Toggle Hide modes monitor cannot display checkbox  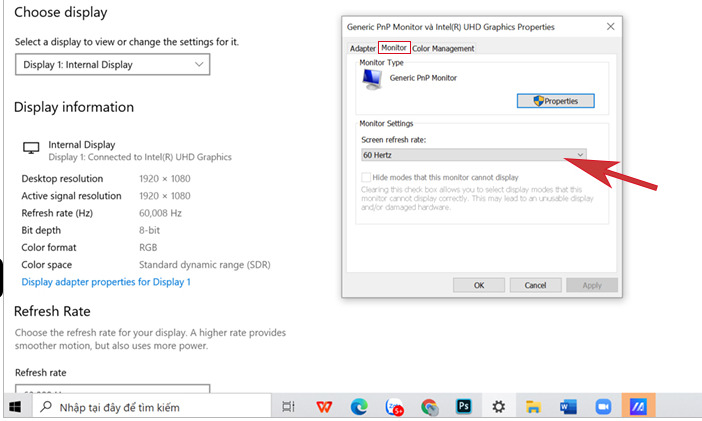(366, 177)
